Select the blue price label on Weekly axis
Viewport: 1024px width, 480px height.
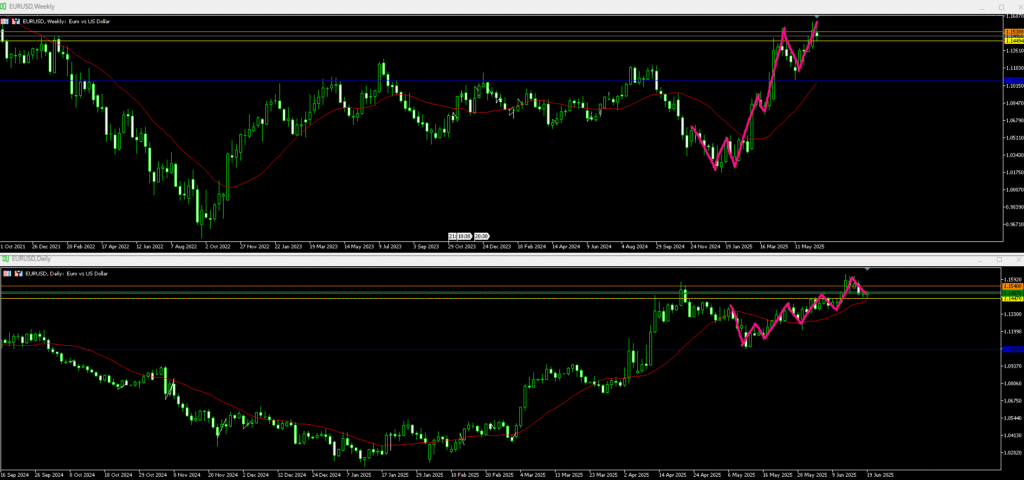pos(1014,80)
